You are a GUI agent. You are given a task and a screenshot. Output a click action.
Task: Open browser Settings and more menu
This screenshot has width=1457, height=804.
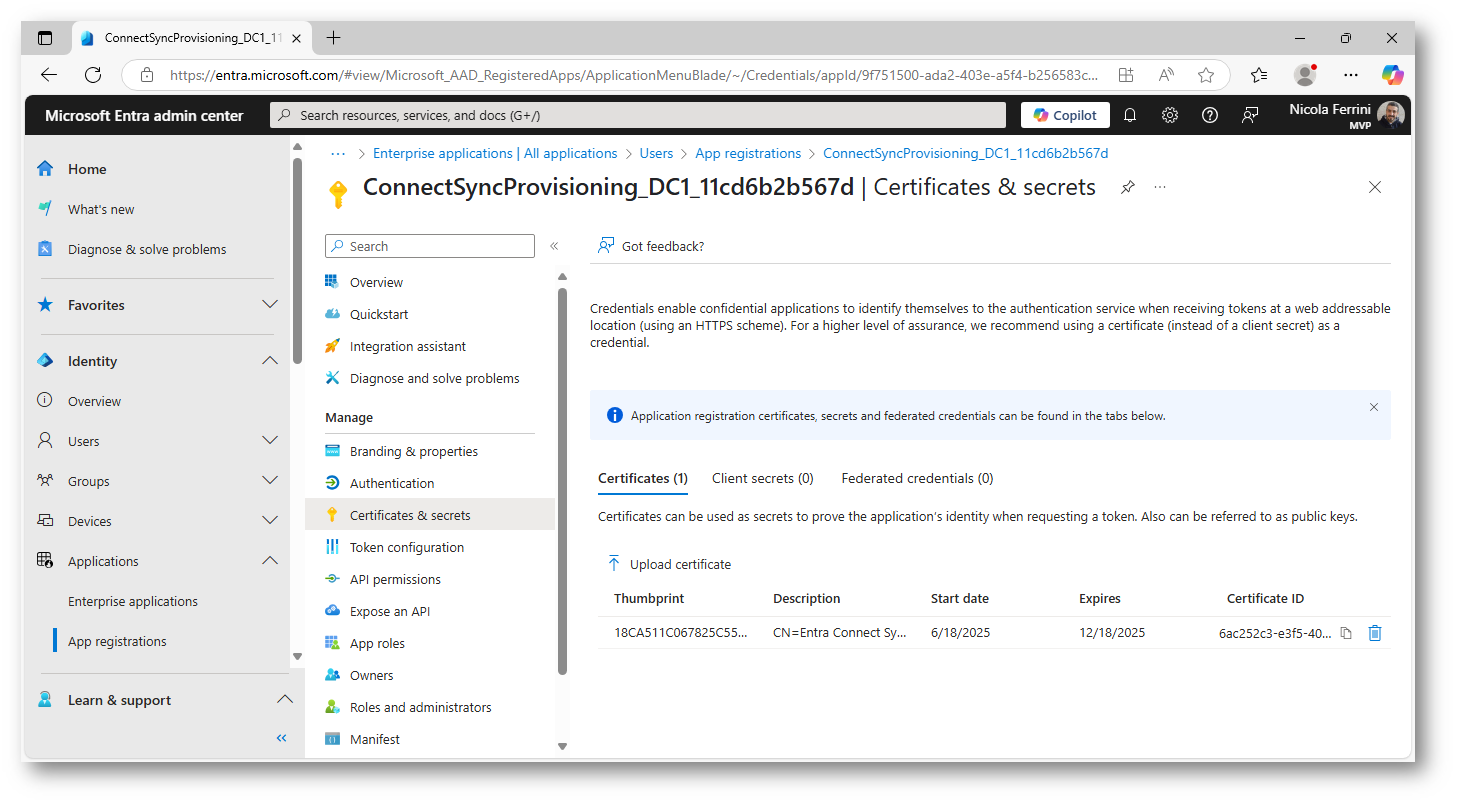(1351, 75)
